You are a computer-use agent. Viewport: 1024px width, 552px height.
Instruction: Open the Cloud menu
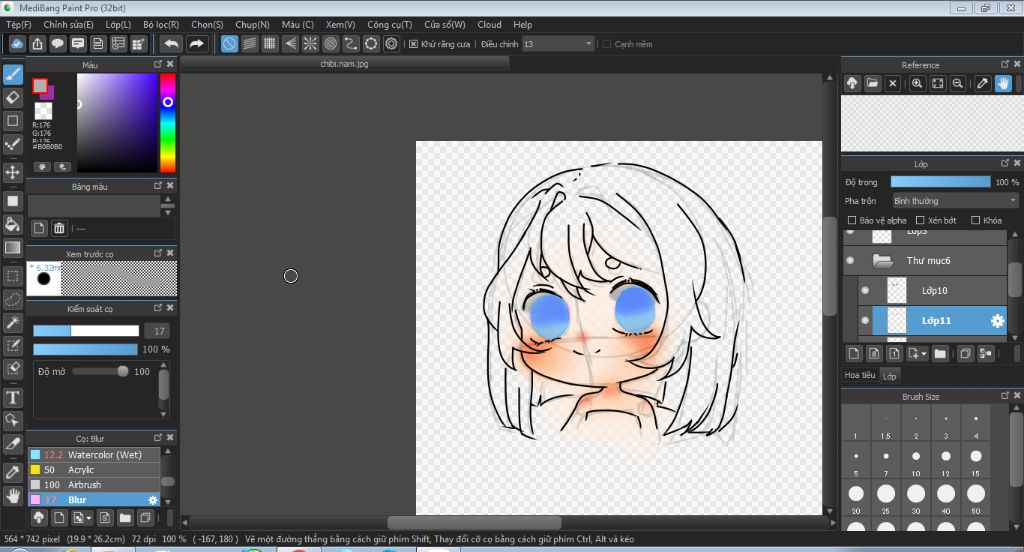489,24
